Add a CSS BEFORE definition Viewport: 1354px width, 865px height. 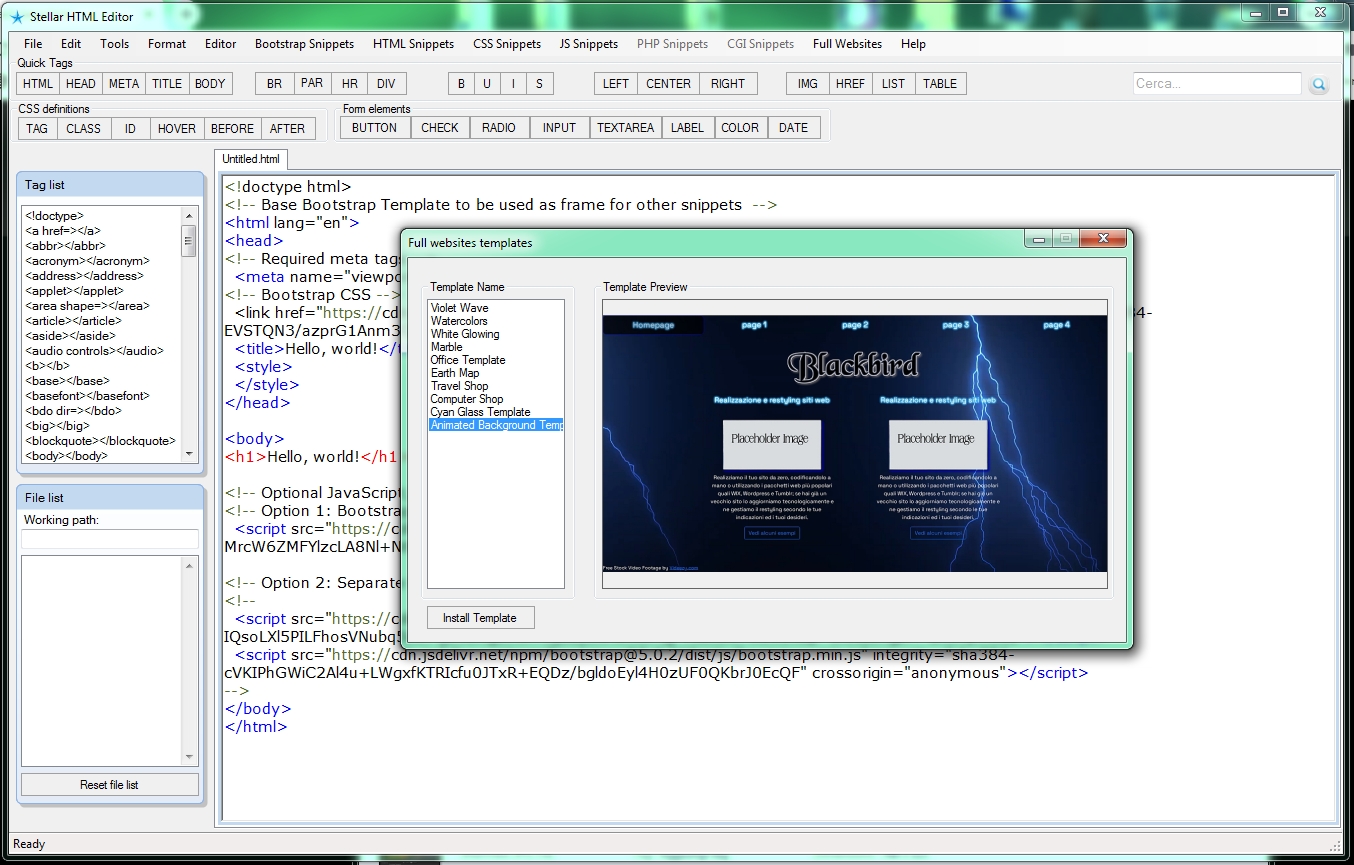click(232, 128)
